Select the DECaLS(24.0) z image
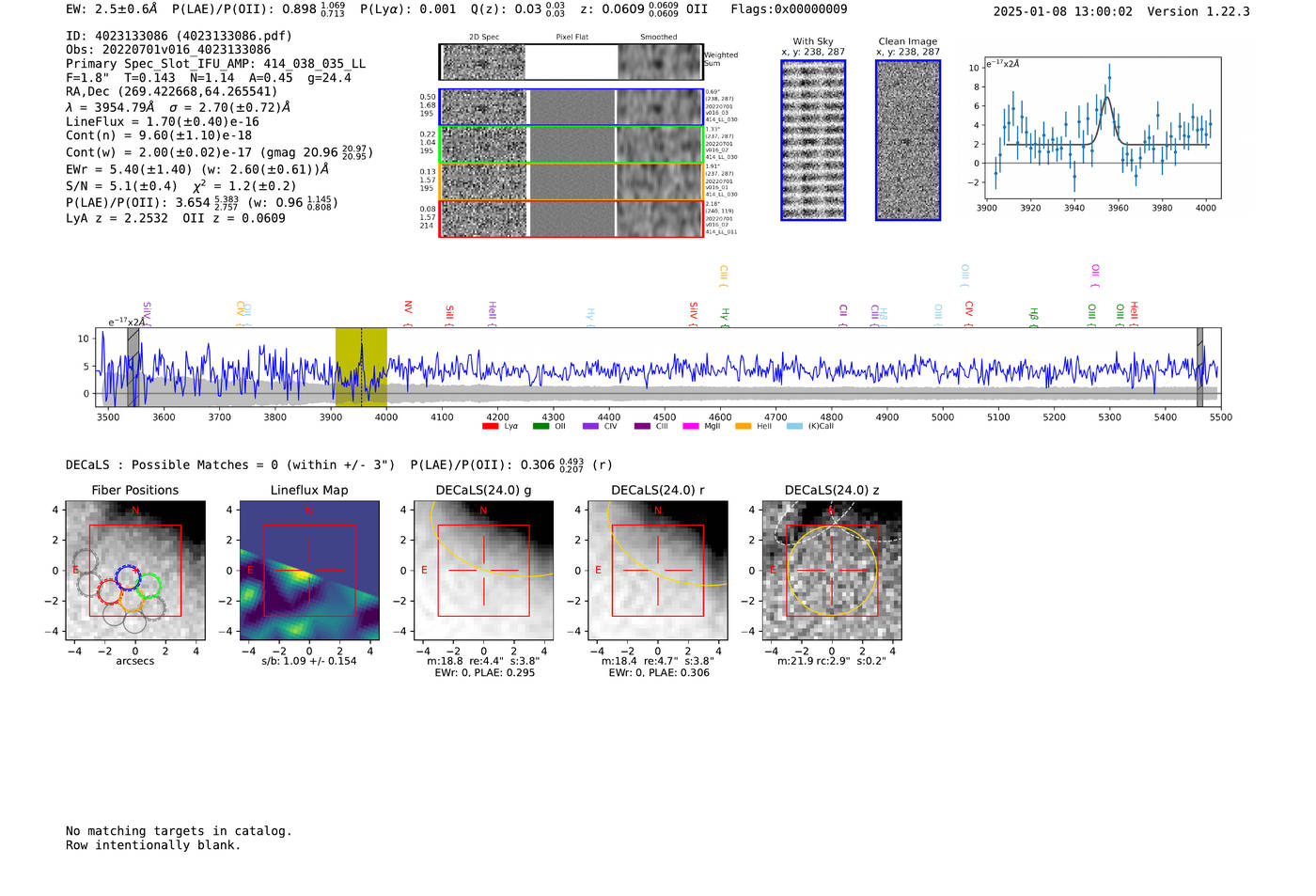The image size is (1316, 896). [832, 569]
